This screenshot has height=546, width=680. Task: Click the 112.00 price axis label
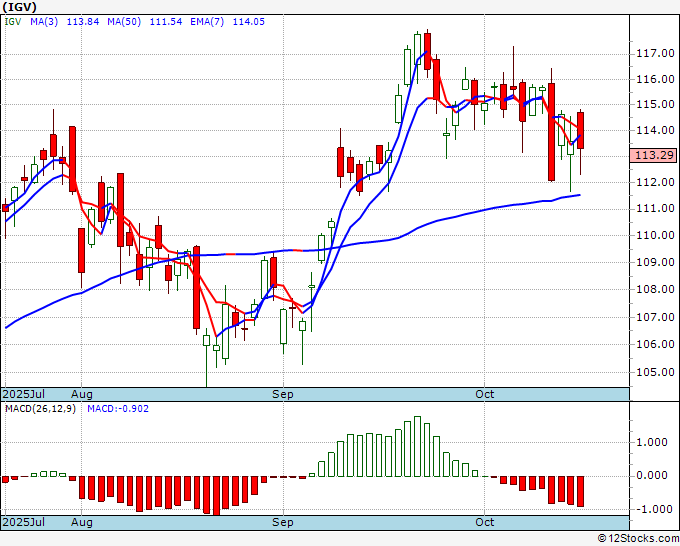tap(655, 183)
